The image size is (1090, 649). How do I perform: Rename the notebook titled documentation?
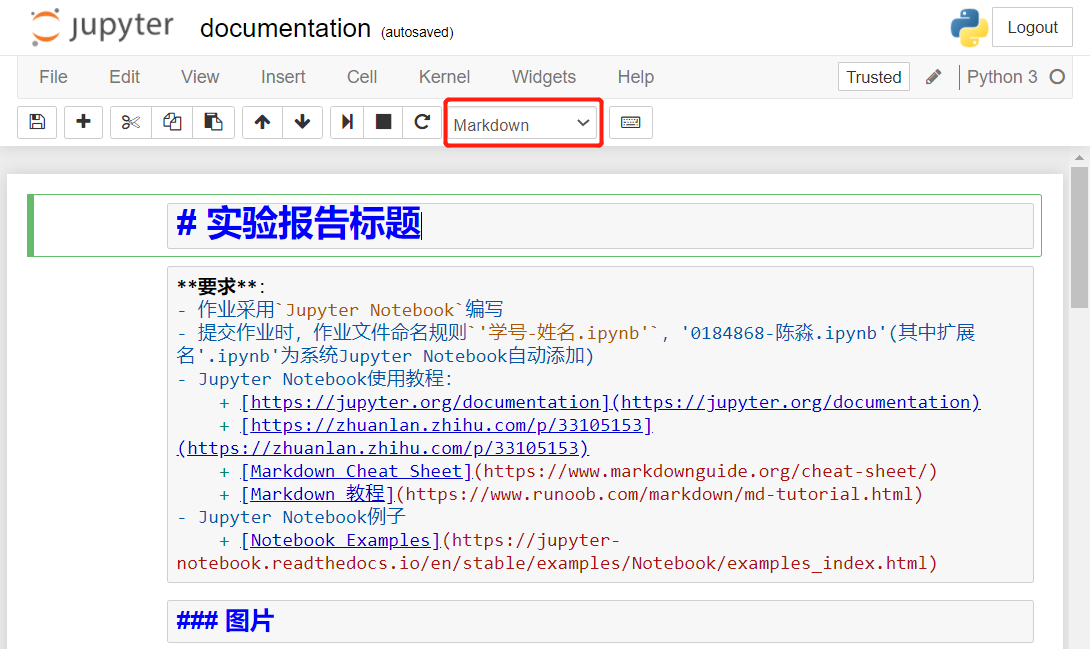[x=285, y=28]
